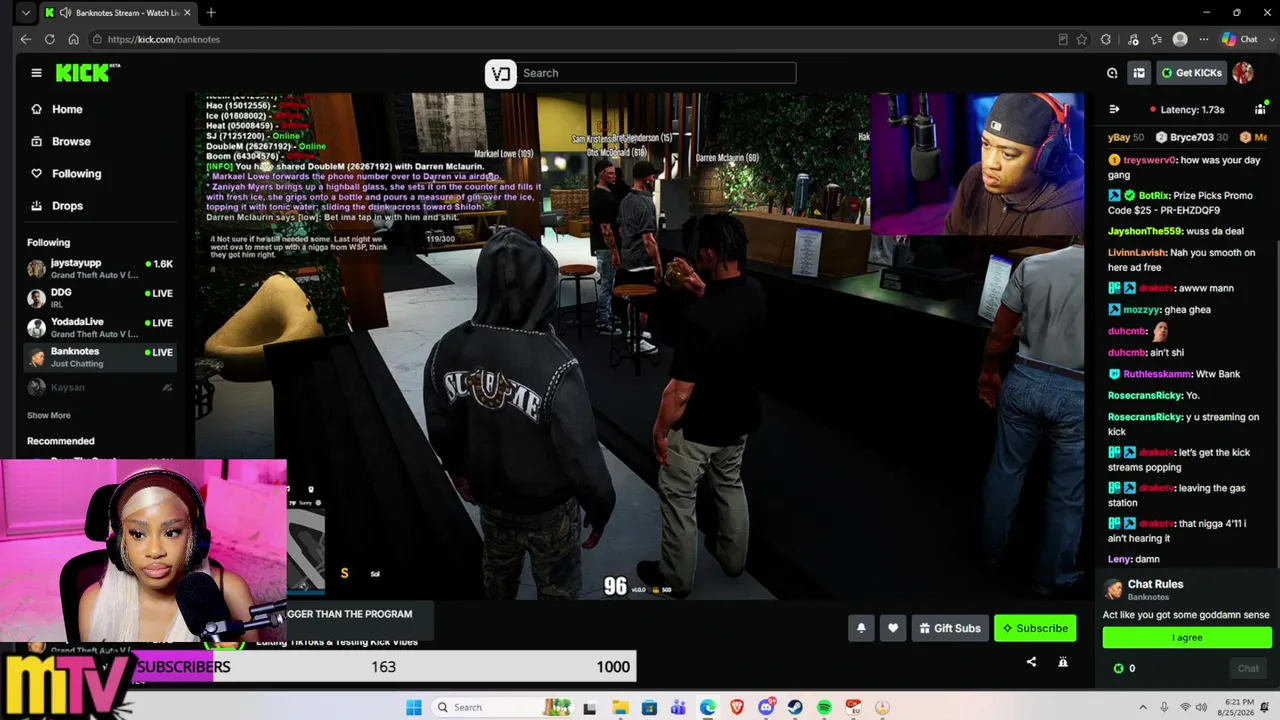Click the Kick search input field
This screenshot has width=1280, height=720.
[x=656, y=73]
